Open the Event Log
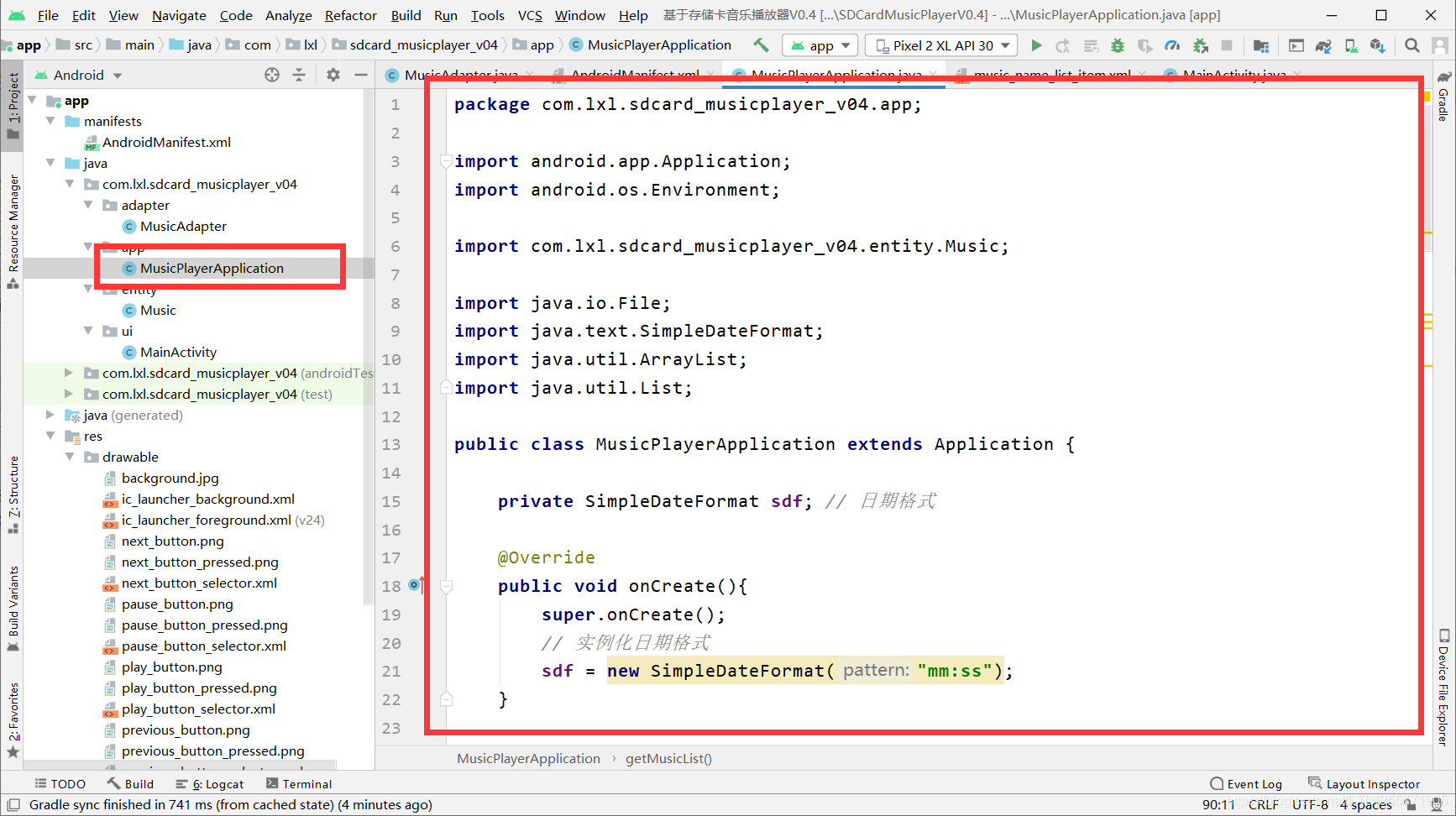This screenshot has width=1456, height=816. 1246,784
